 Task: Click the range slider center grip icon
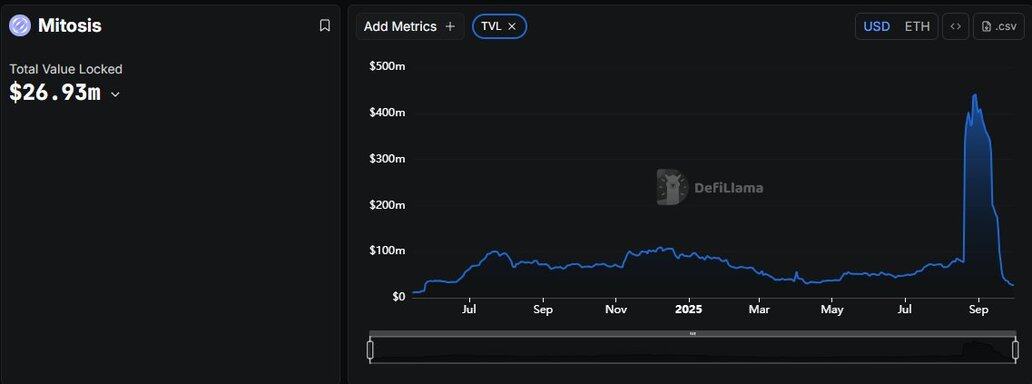(692, 333)
